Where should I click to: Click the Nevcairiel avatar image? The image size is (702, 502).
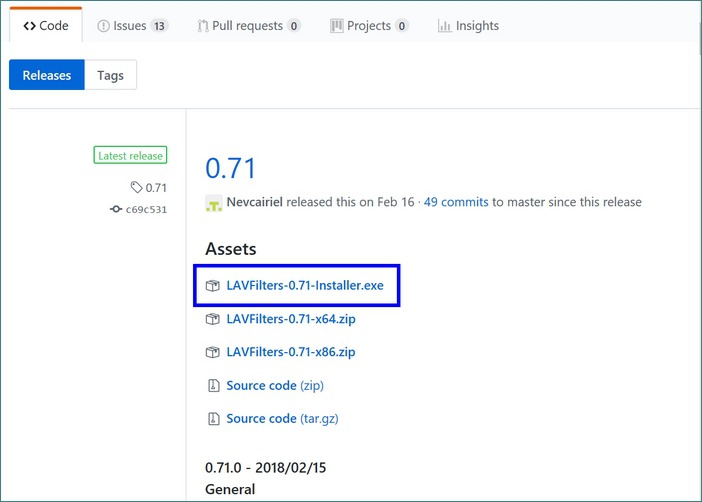point(214,203)
